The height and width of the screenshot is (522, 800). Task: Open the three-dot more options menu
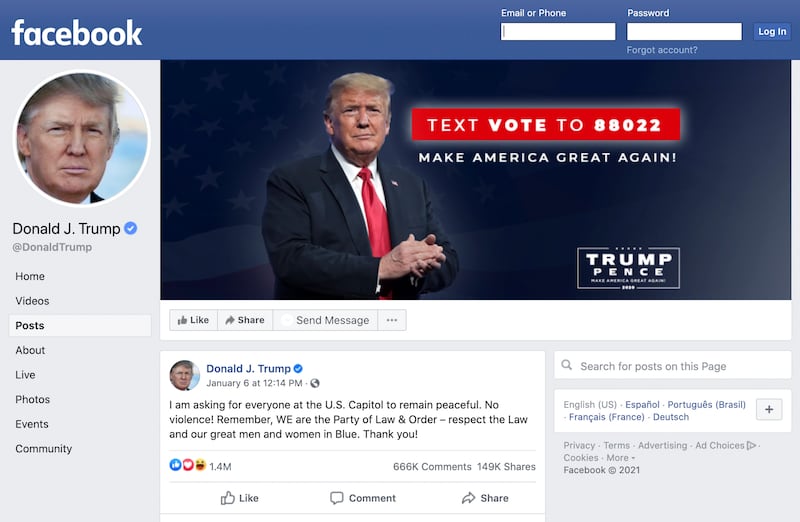click(x=392, y=320)
